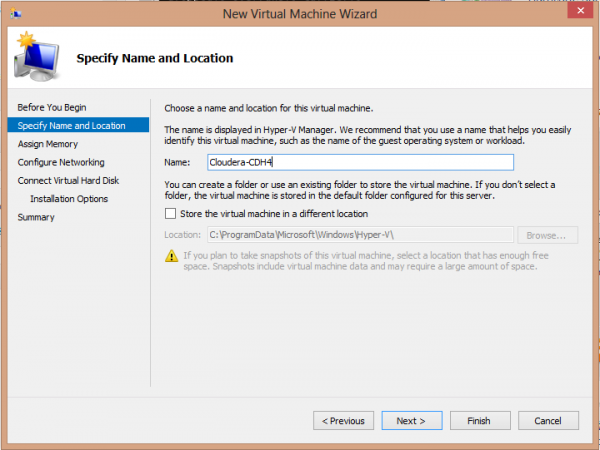Click the Browse button
600x450 pixels.
tap(548, 235)
